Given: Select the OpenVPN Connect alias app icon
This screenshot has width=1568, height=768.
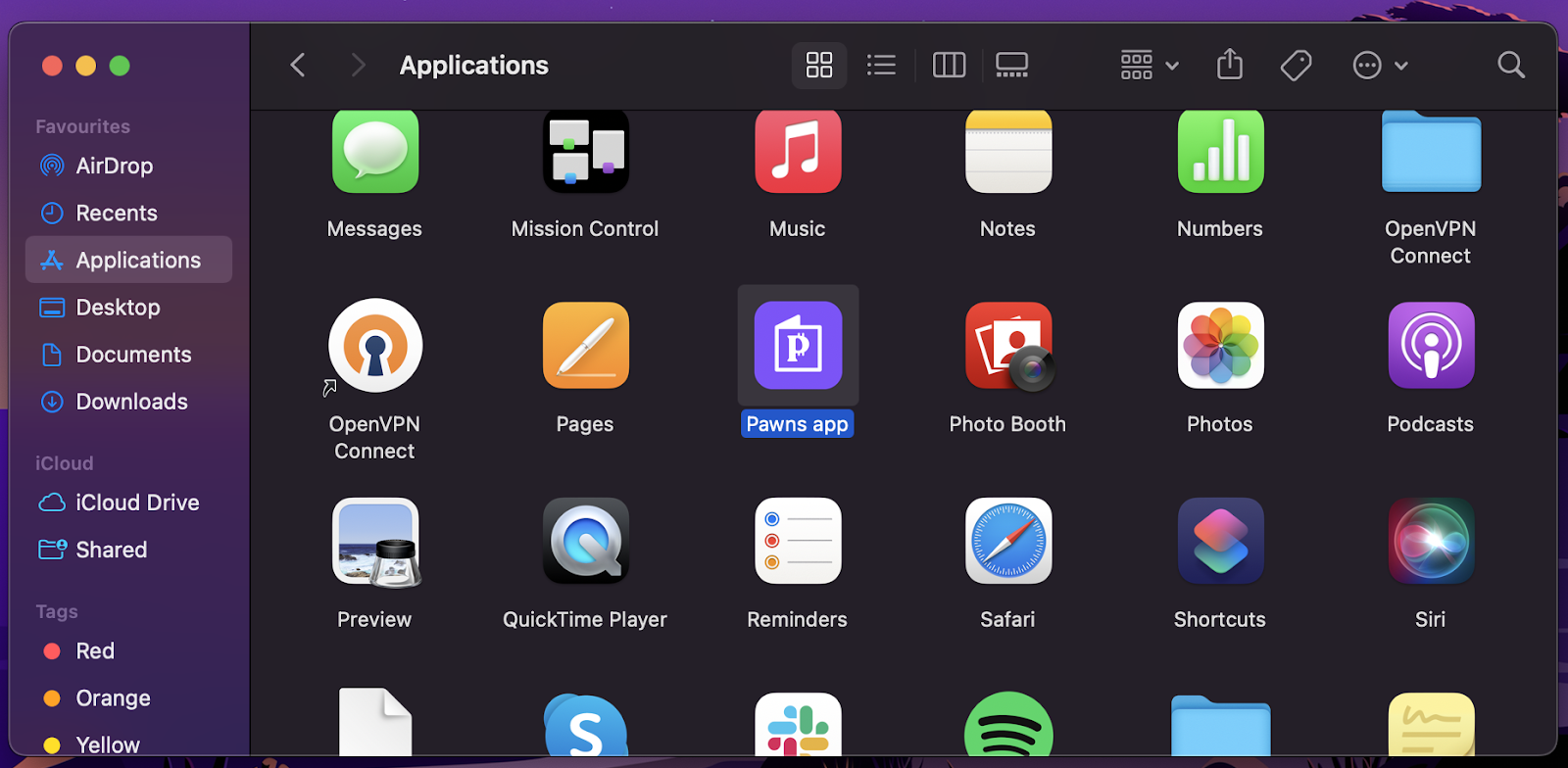Looking at the screenshot, I should pos(375,346).
